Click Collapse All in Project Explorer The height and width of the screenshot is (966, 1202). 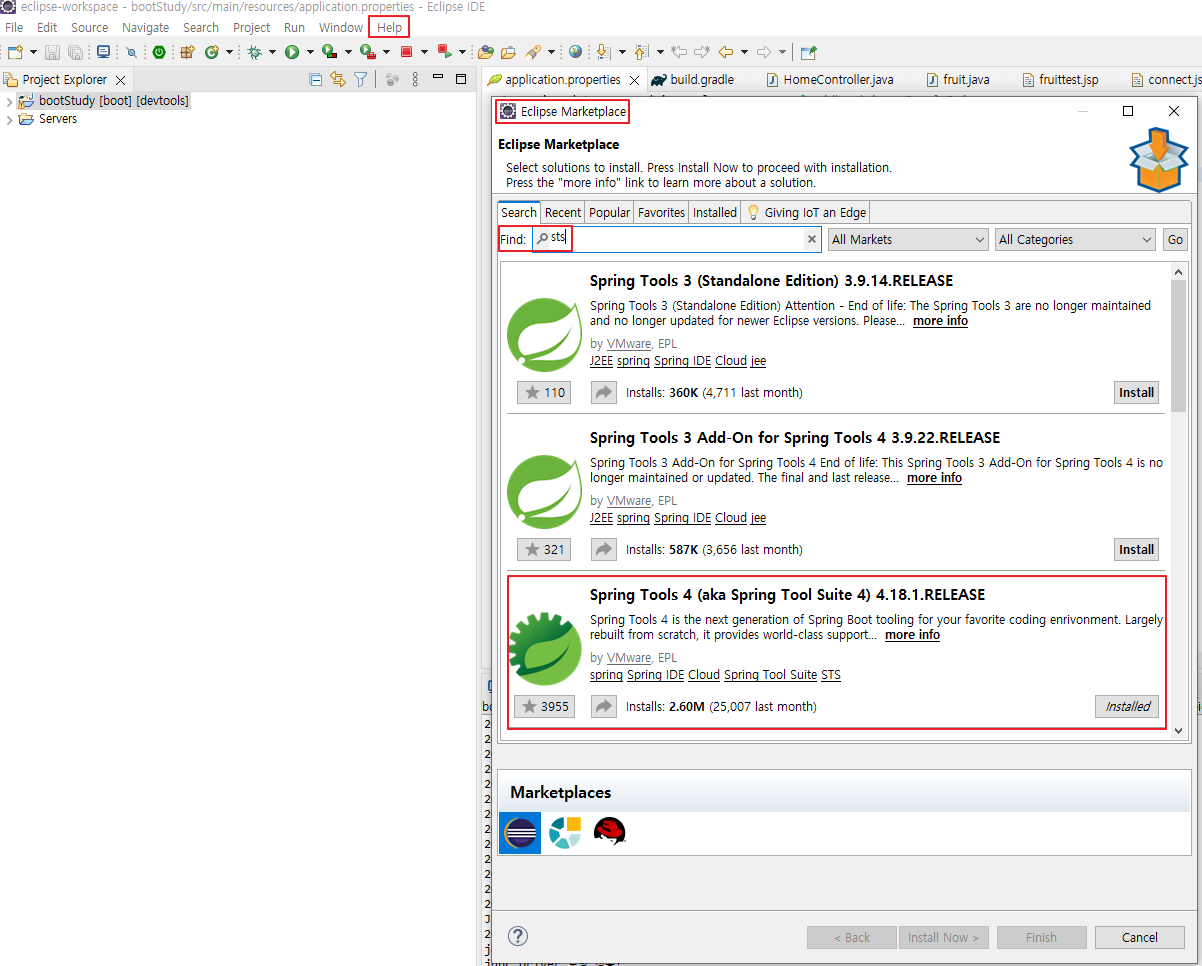pos(316,79)
